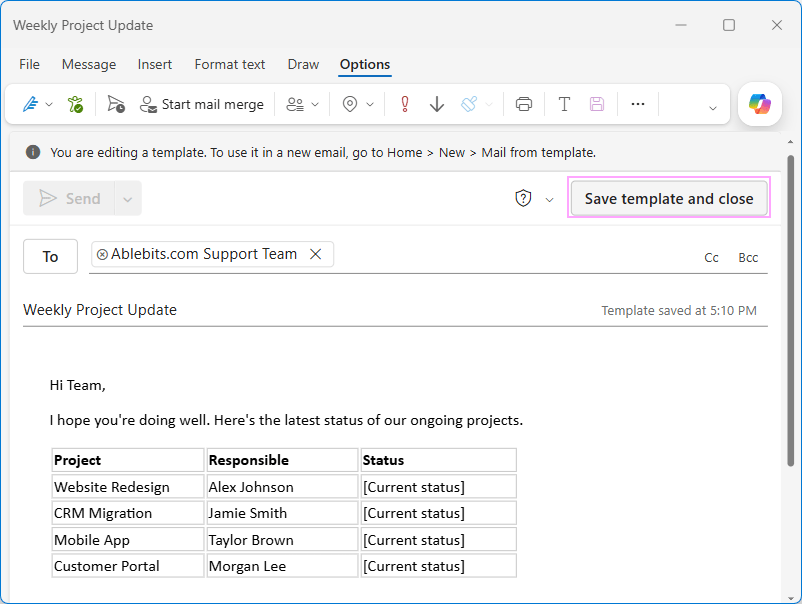The width and height of the screenshot is (802, 604).
Task: Run the Accessibility checker icon
Action: click(75, 104)
